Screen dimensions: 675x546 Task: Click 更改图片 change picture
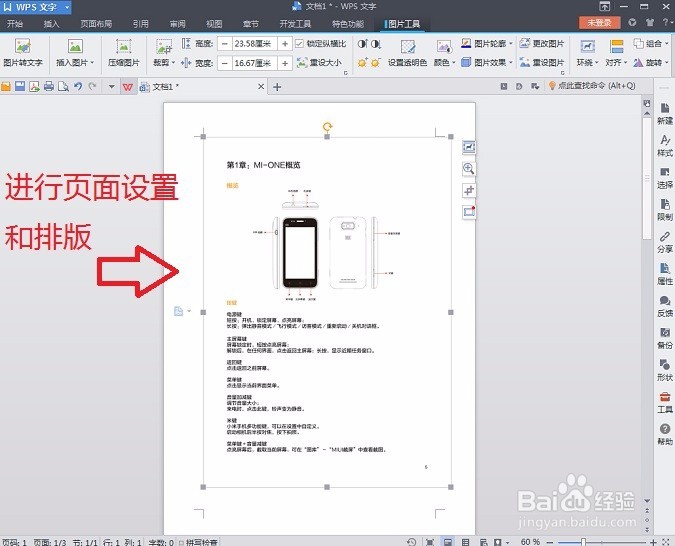542,43
